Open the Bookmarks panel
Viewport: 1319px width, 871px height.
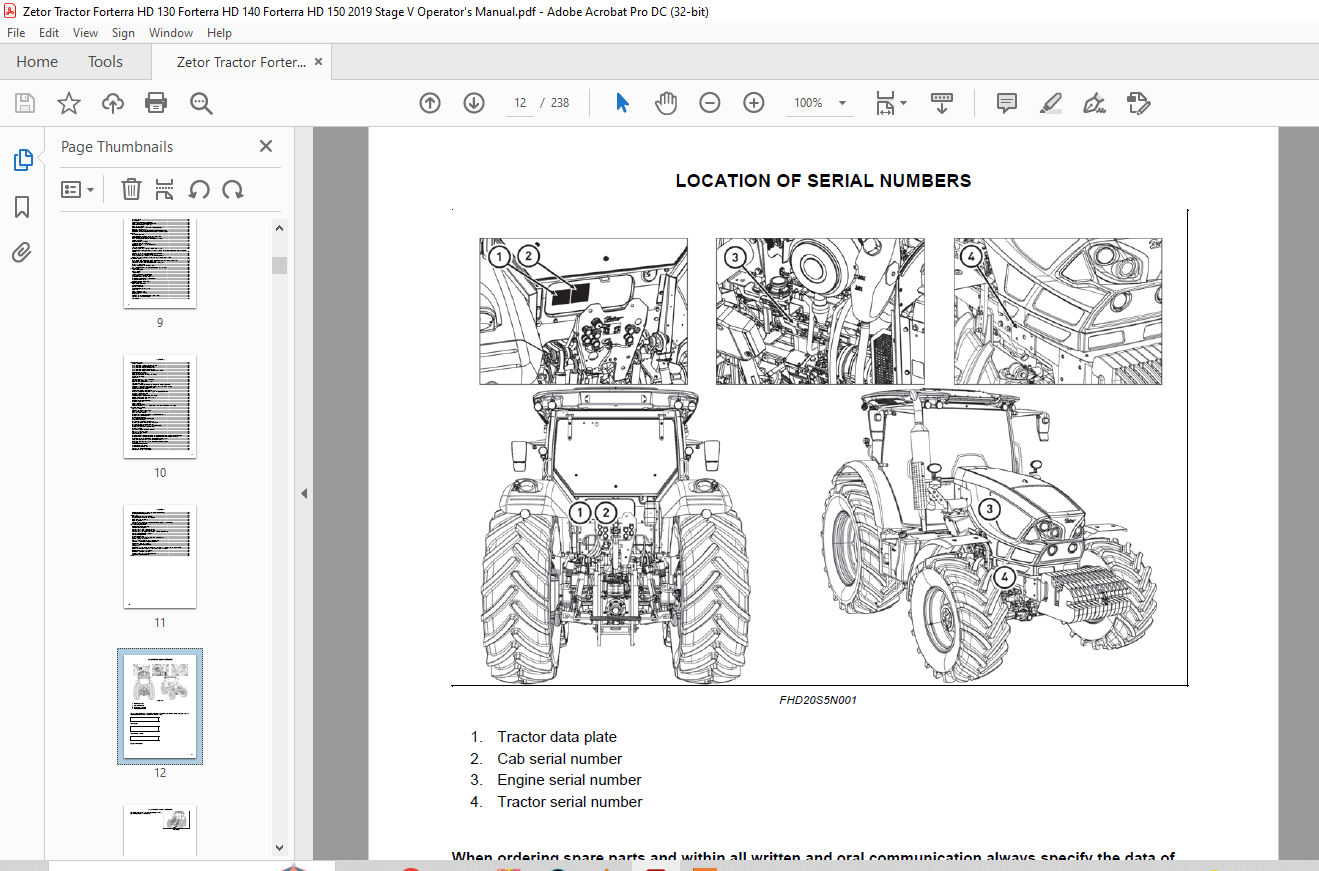click(22, 207)
